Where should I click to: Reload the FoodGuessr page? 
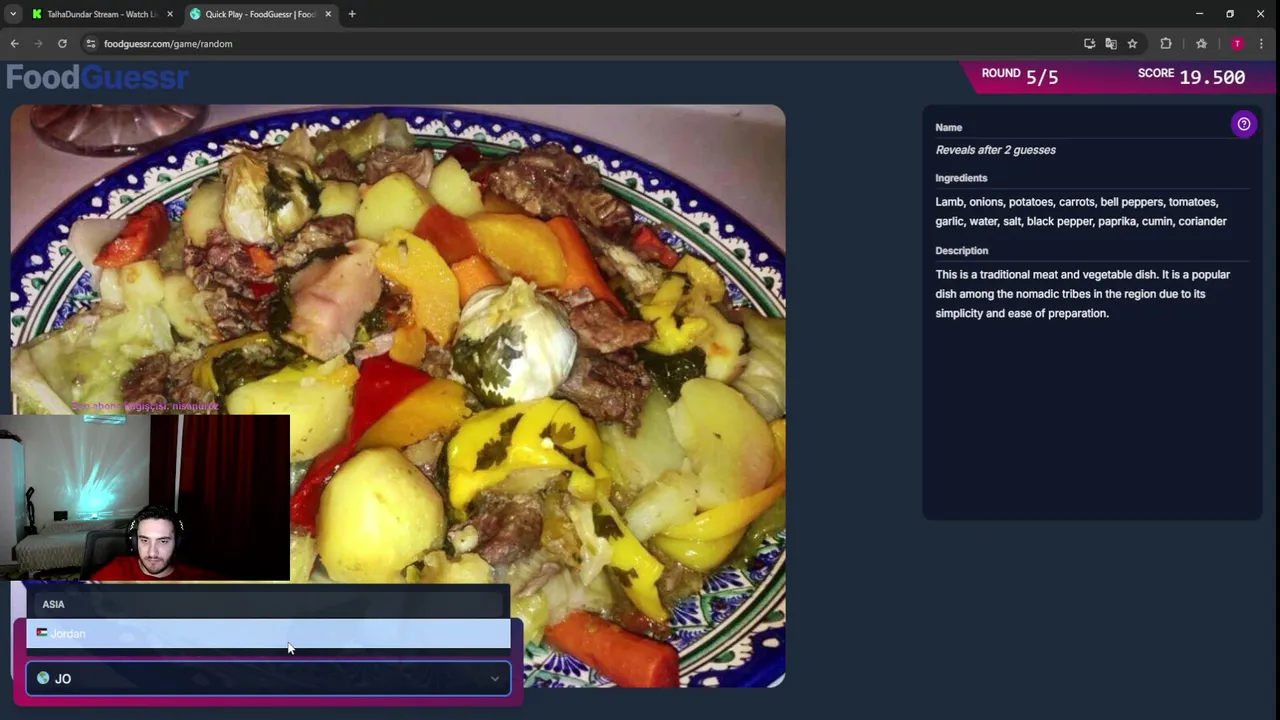click(x=62, y=44)
